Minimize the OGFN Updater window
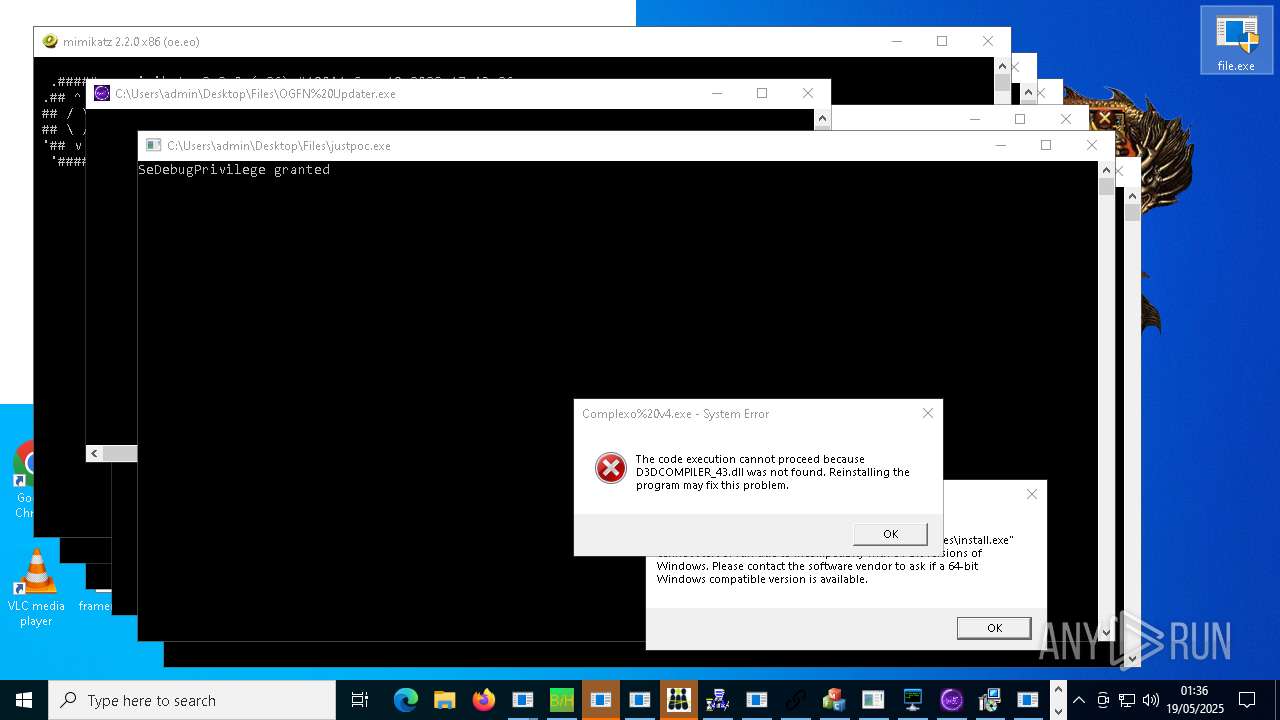Image resolution: width=1280 pixels, height=720 pixels. click(716, 93)
